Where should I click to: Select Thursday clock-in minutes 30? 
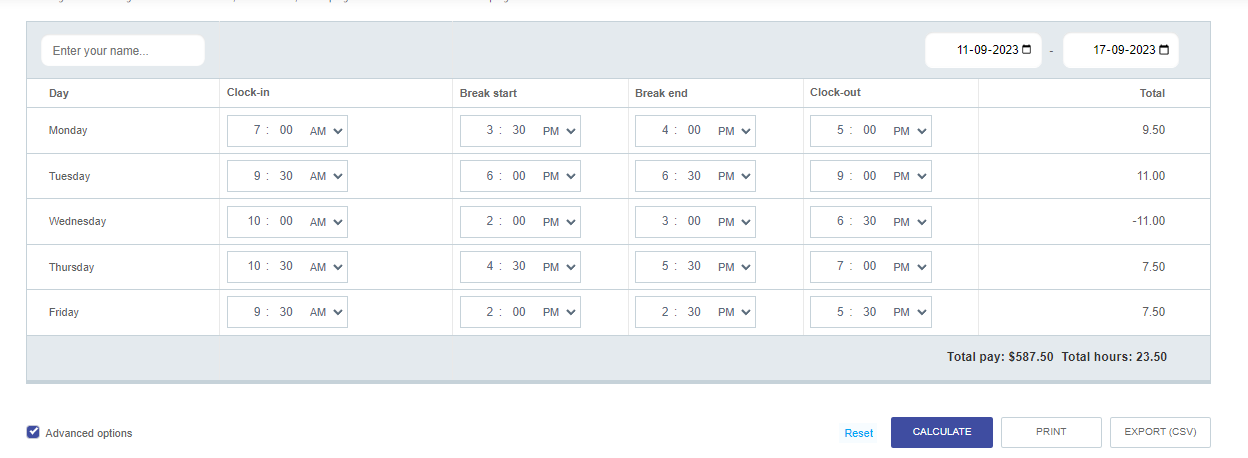tap(286, 266)
